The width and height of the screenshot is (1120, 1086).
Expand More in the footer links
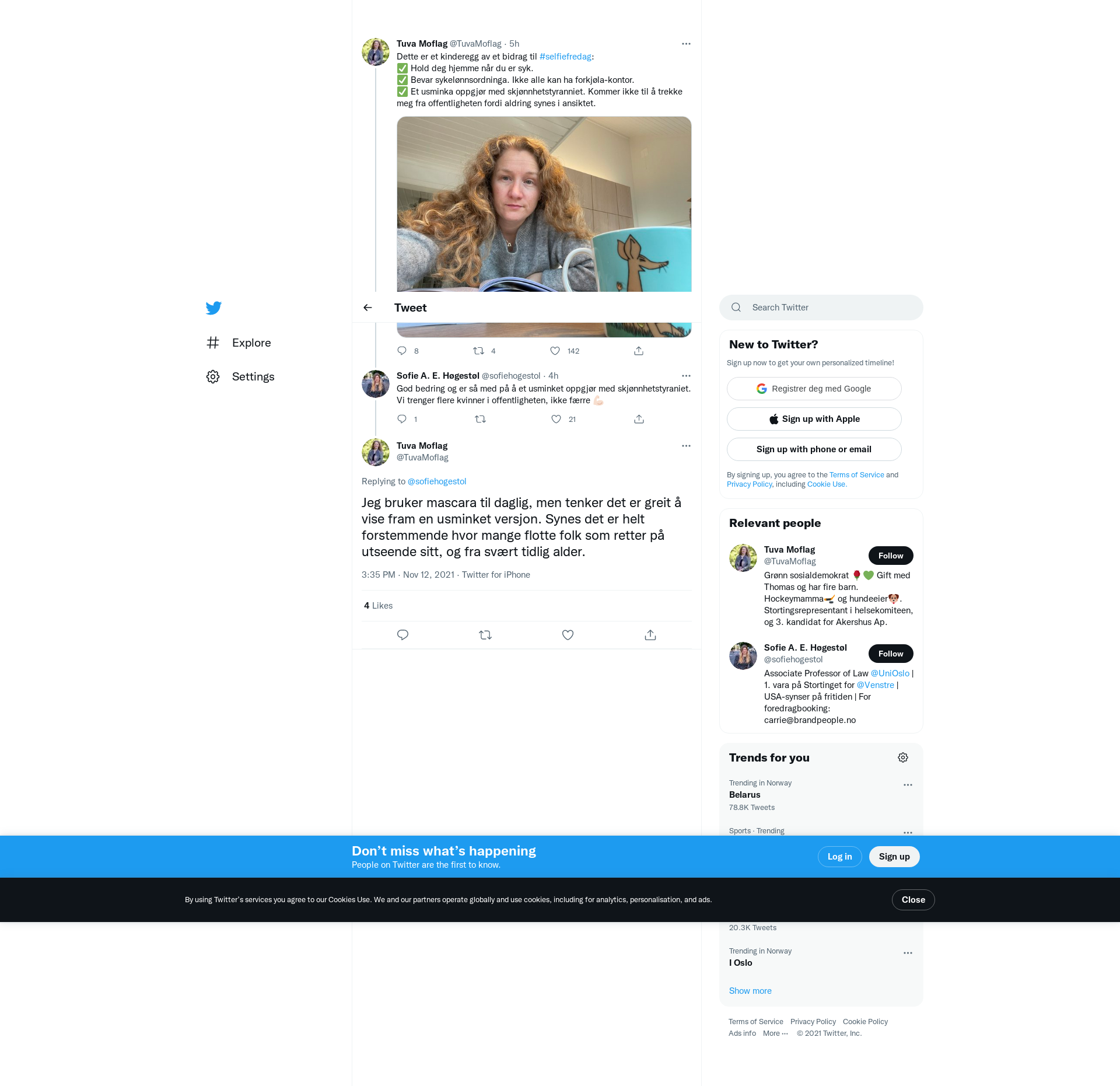coord(775,1033)
